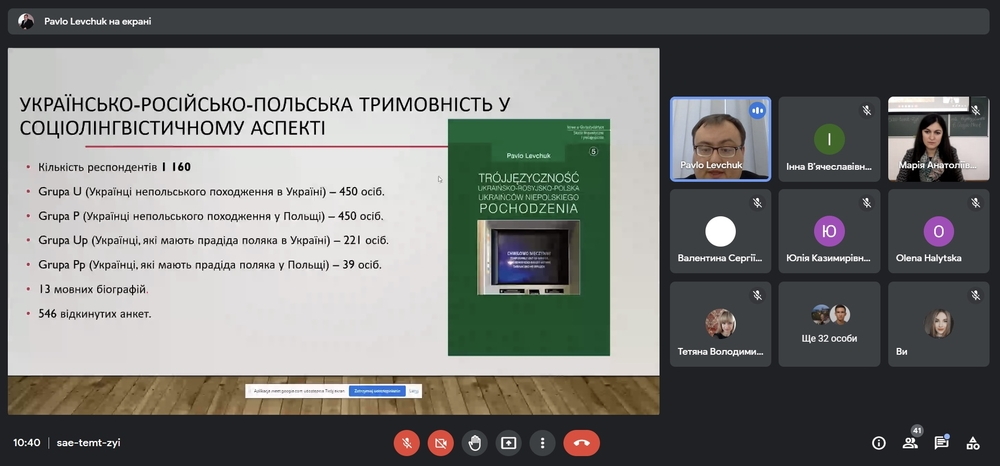Show the participants list with 41 badge
1000x466 pixels.
coord(911,443)
